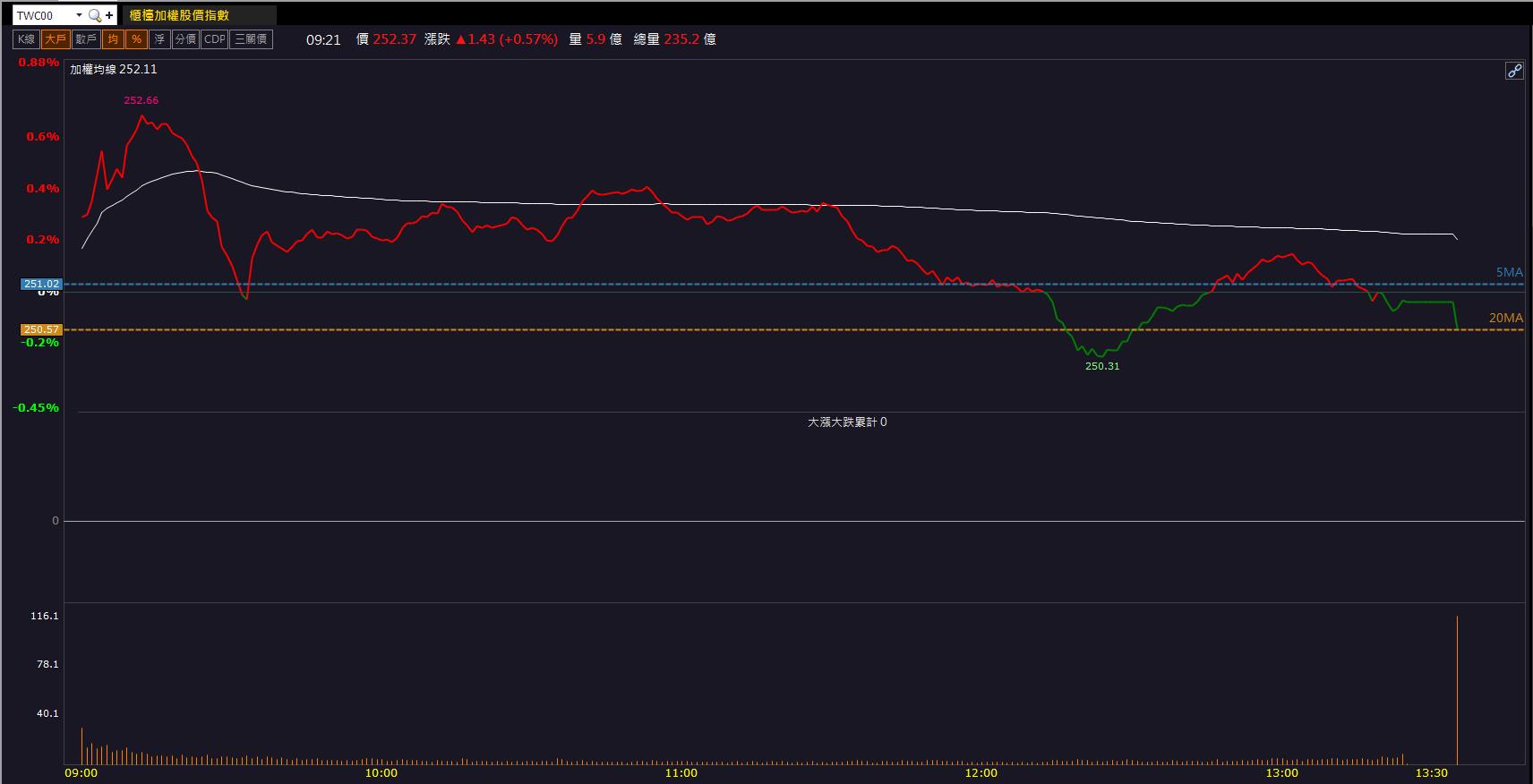Click the high price label 252.66
The height and width of the screenshot is (784, 1533).
coord(141,100)
